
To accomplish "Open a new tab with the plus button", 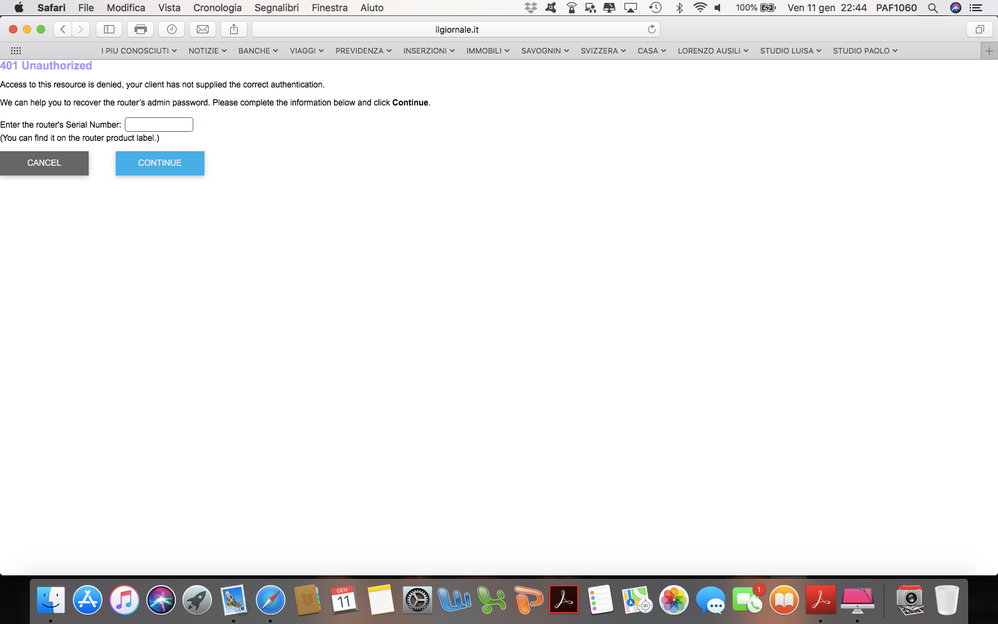I will coord(988,51).
